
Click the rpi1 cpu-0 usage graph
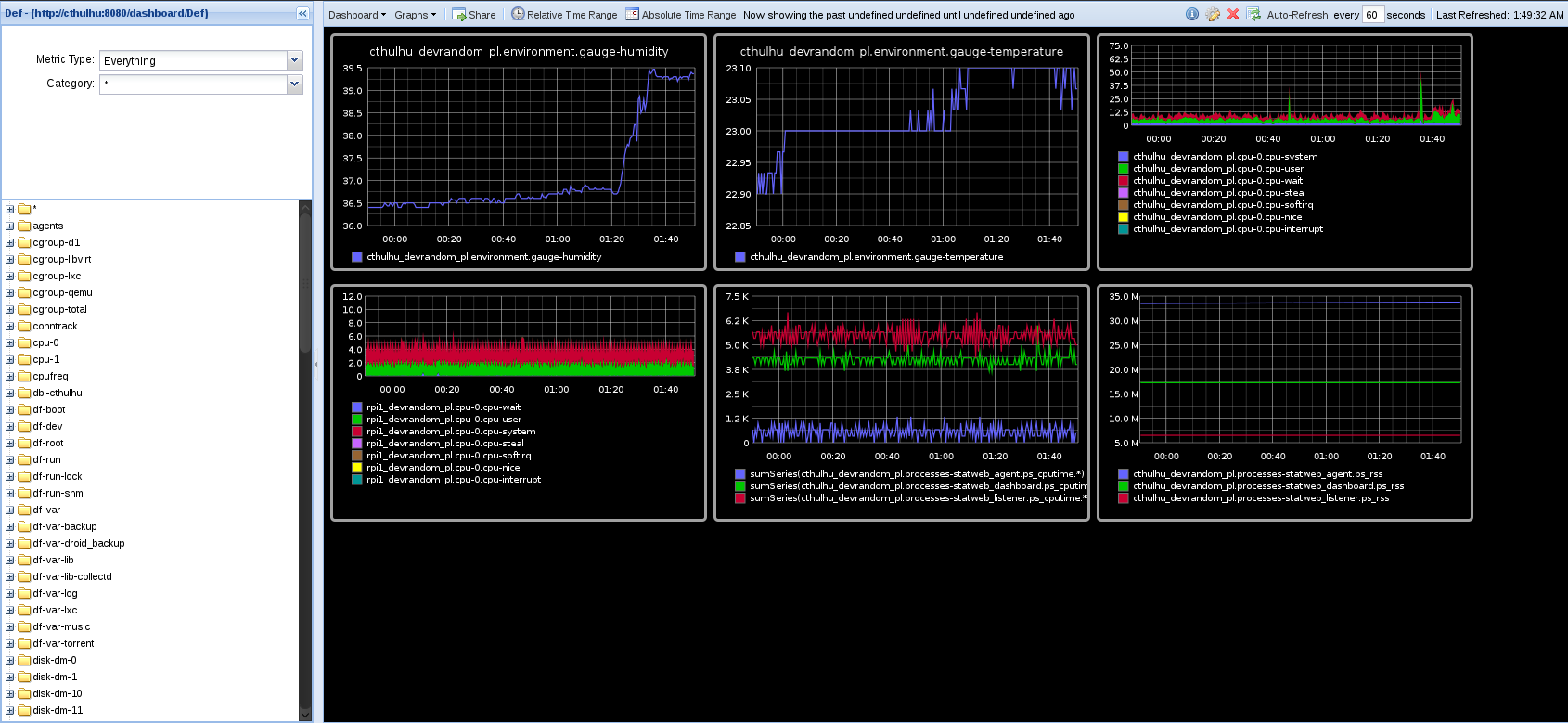click(x=519, y=403)
